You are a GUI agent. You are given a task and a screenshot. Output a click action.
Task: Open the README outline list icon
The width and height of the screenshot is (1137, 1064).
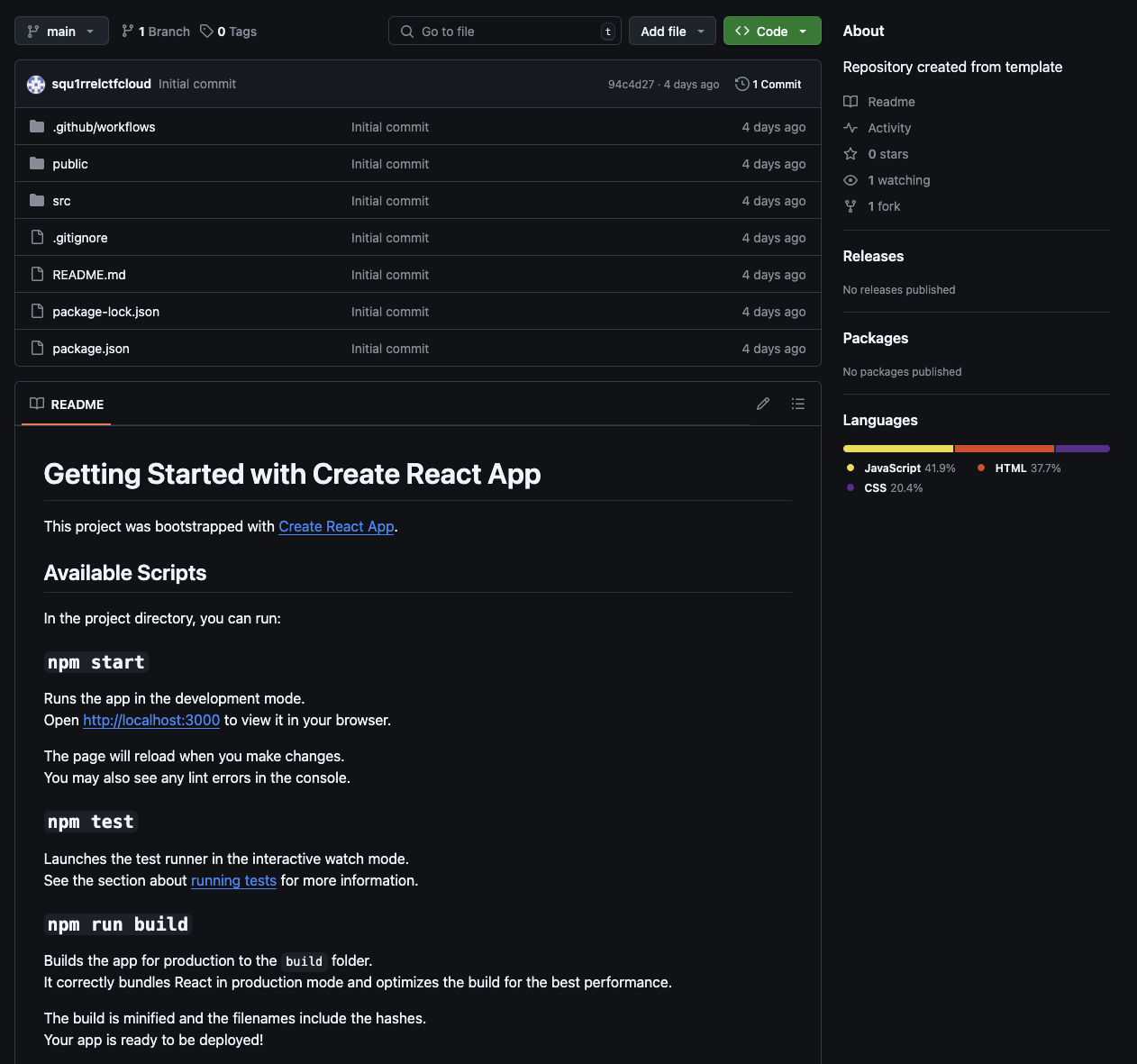(x=798, y=404)
